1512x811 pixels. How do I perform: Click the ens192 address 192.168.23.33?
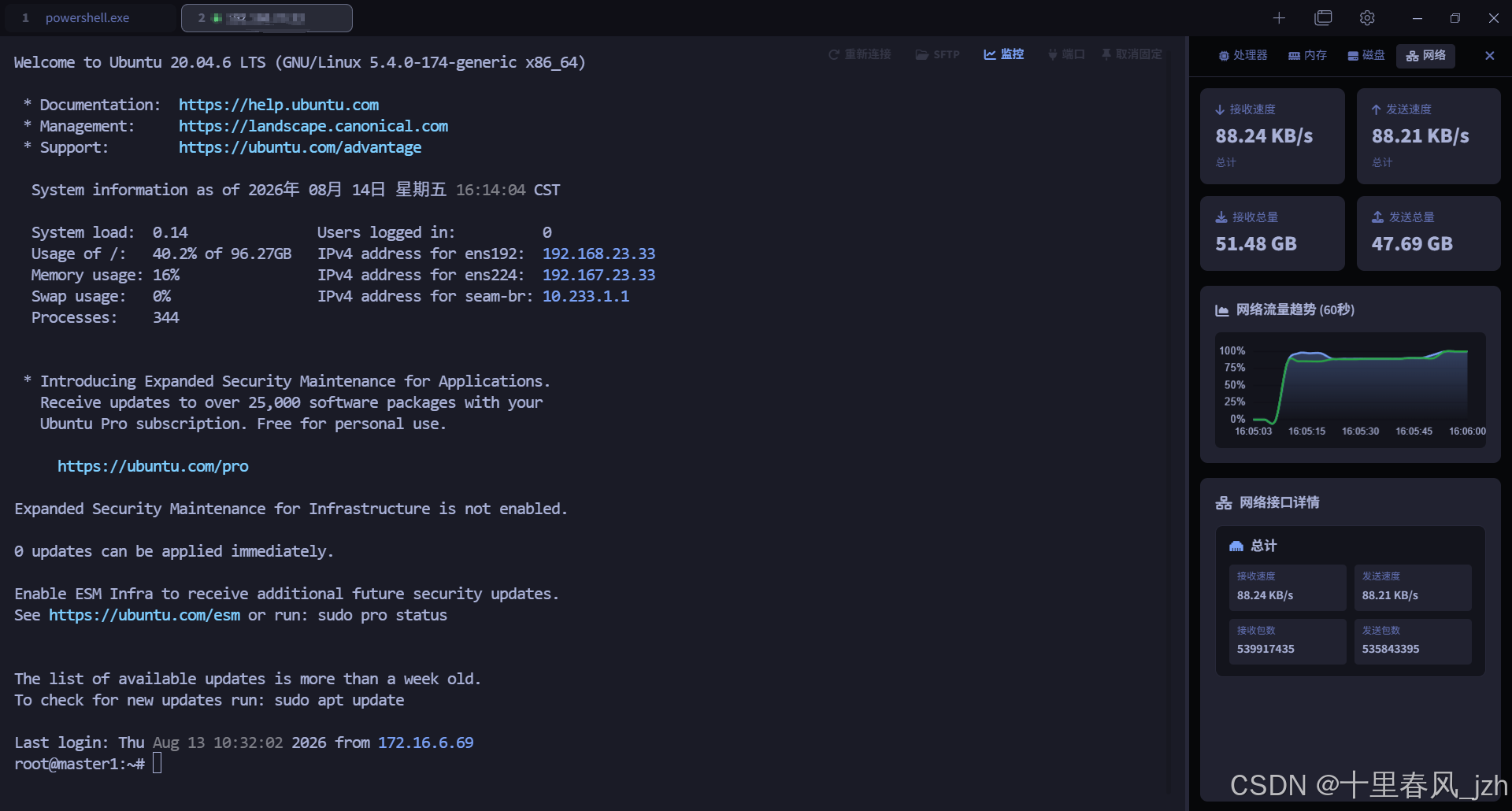(598, 254)
